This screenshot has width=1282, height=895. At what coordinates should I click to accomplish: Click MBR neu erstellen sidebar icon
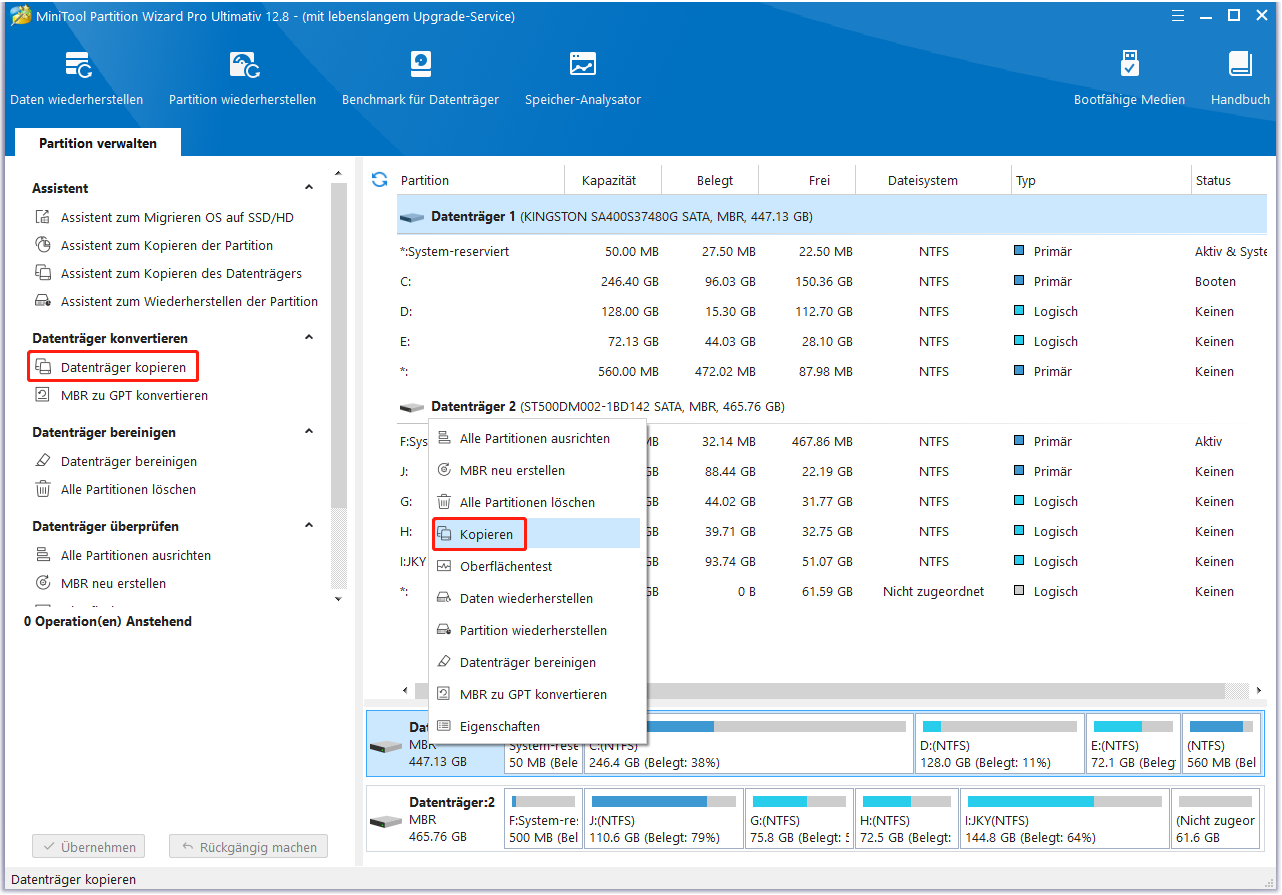[43, 583]
